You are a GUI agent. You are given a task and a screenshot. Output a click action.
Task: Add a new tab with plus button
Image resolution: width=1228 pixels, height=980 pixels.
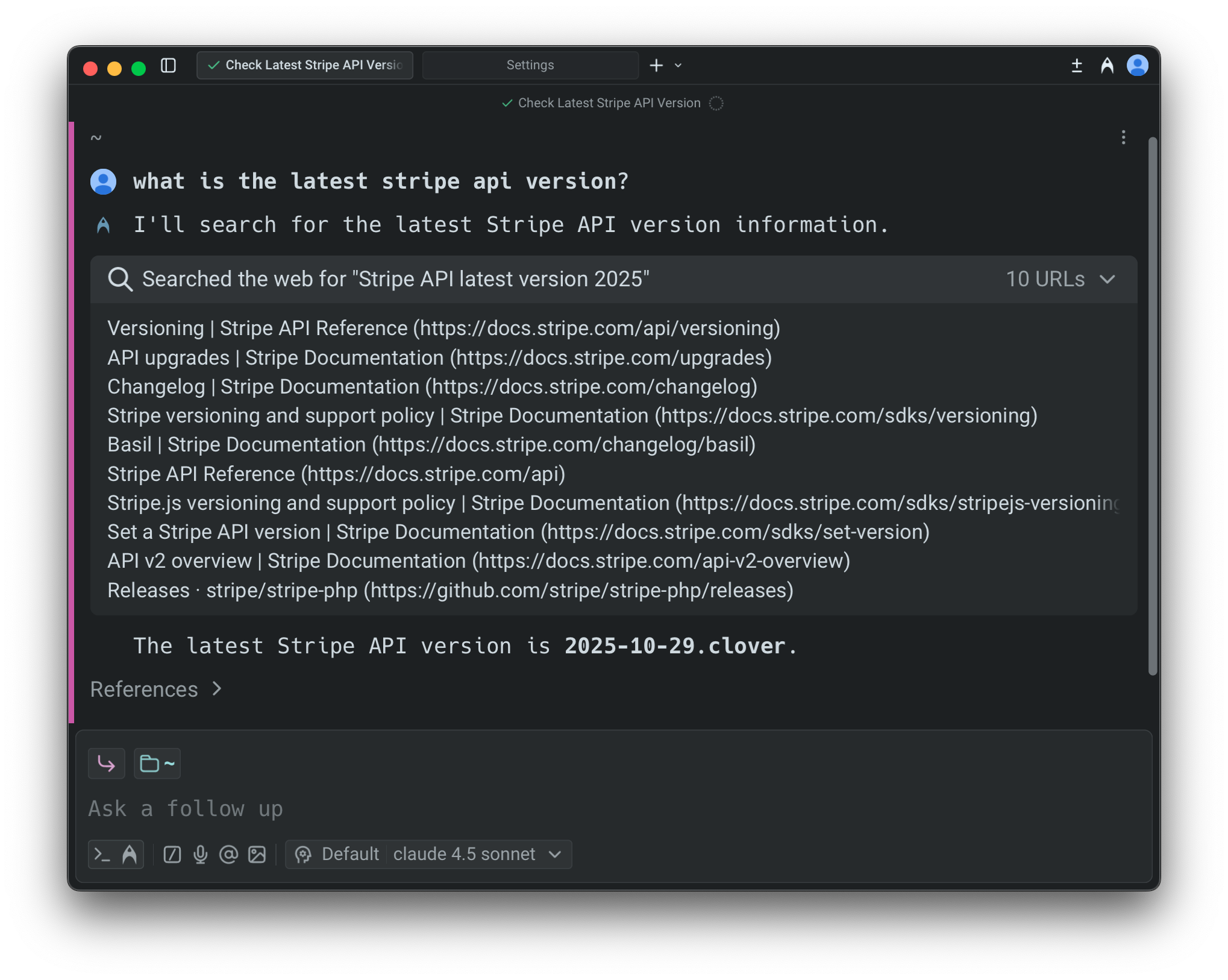pyautogui.click(x=656, y=65)
